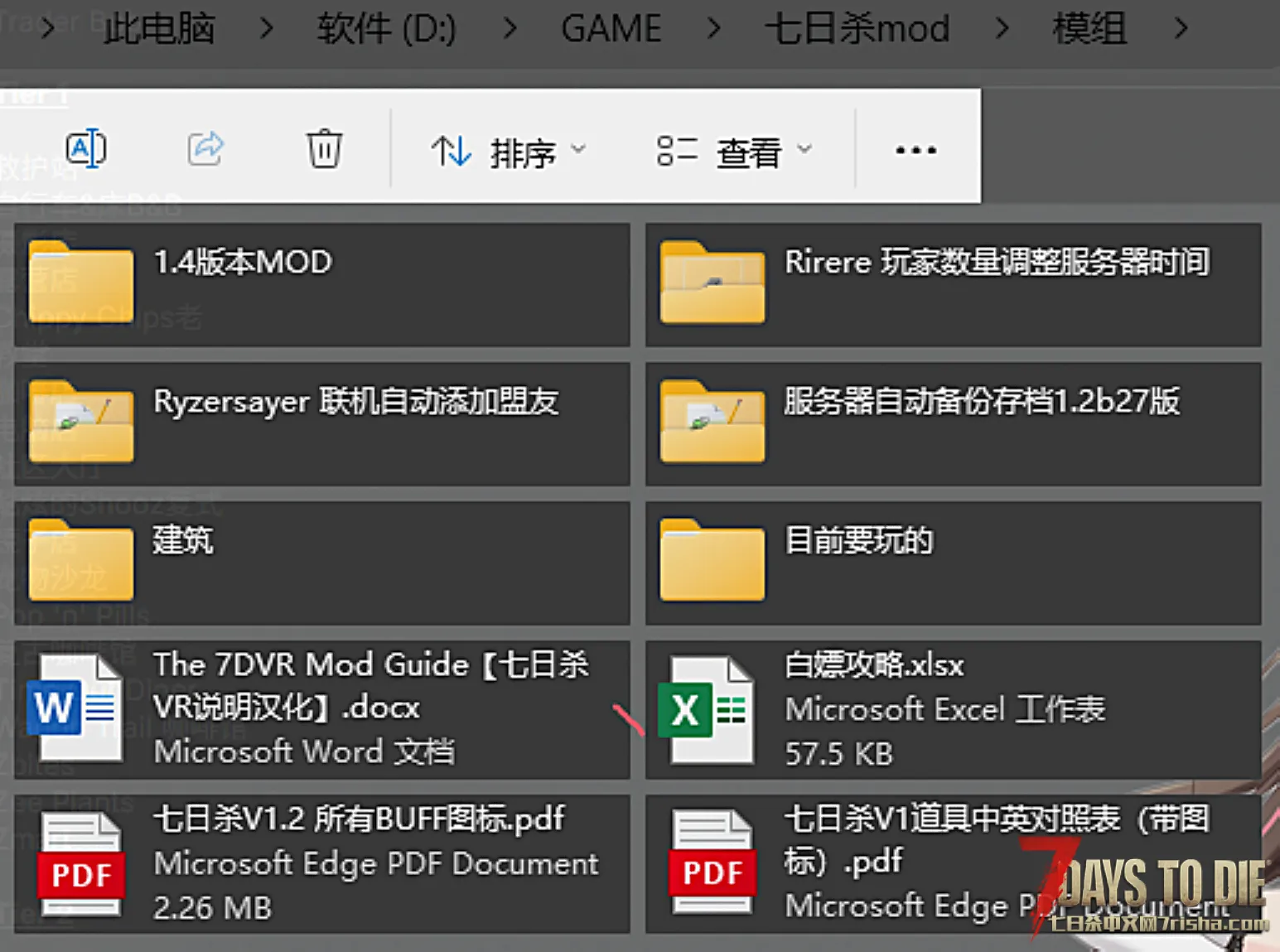Expand chevron after 七日杀mod breadcrumb
This screenshot has height=952, width=1280.
(x=1002, y=29)
